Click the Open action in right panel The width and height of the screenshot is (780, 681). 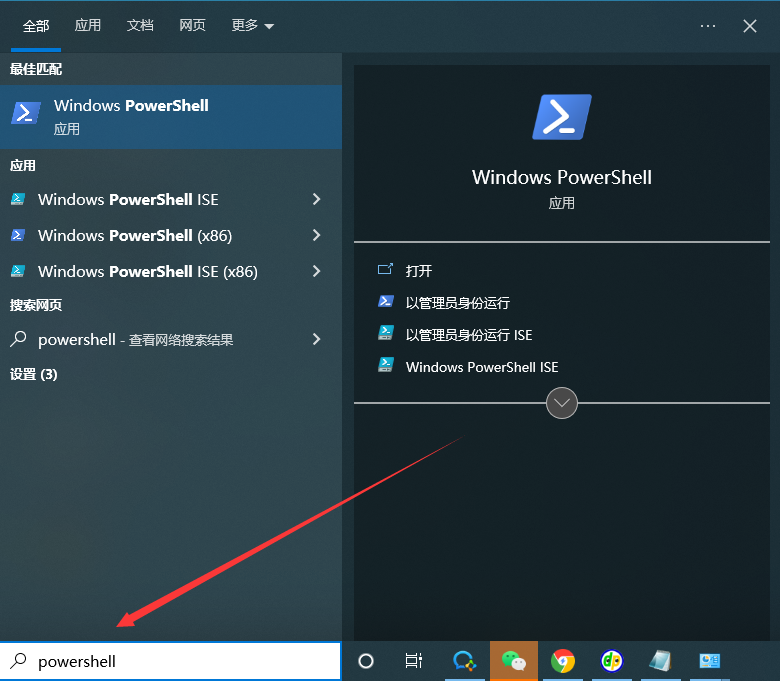pyautogui.click(x=418, y=270)
